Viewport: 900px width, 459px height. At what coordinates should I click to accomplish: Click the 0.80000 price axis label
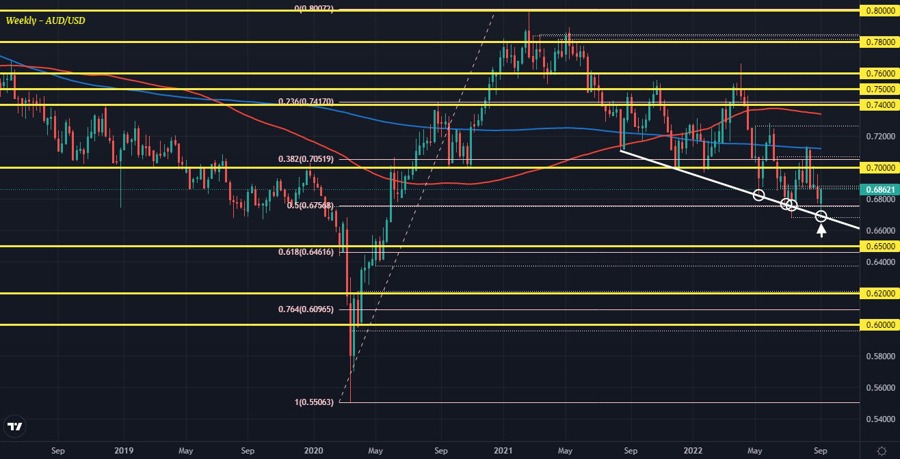(x=879, y=10)
